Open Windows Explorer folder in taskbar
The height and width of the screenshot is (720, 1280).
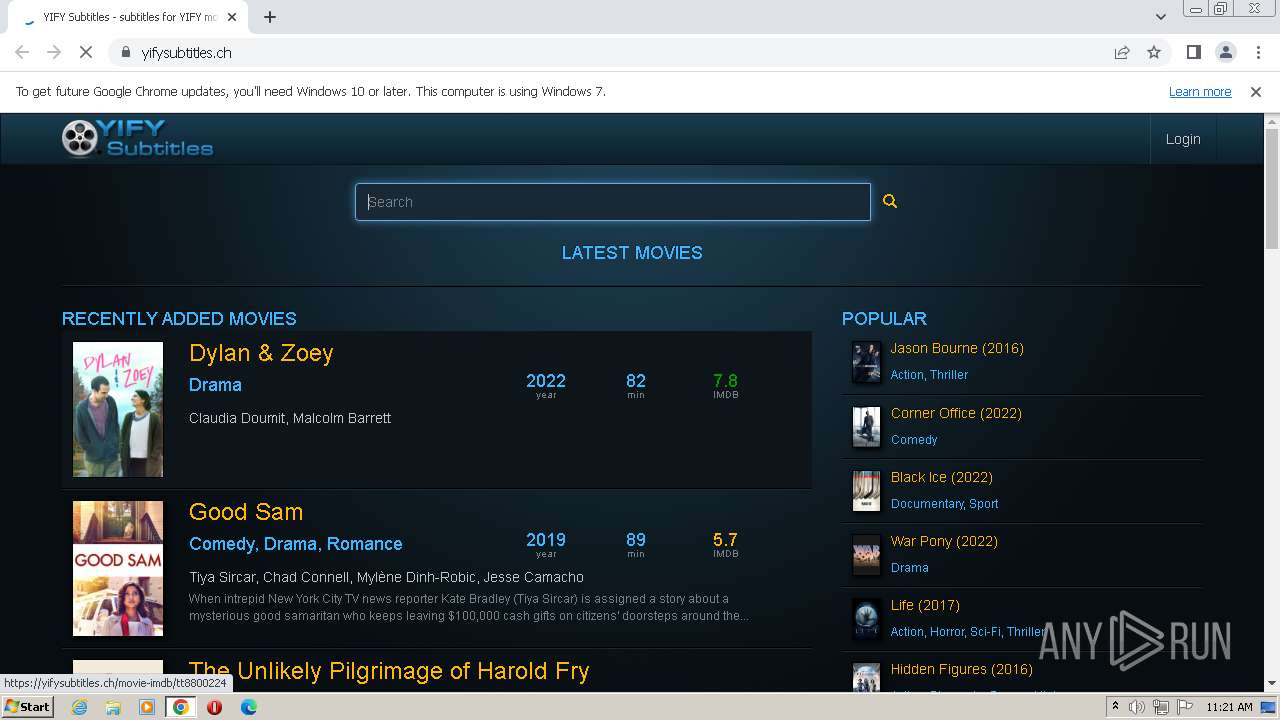point(113,707)
